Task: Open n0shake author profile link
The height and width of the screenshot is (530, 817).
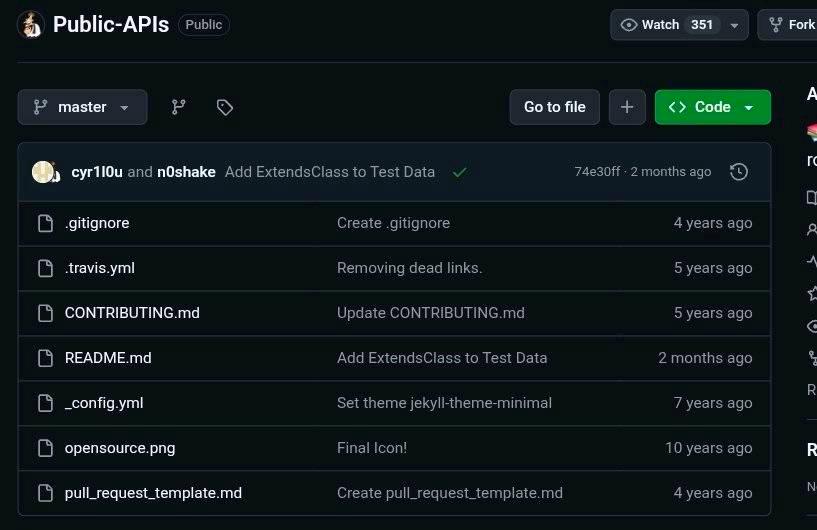Action: 187,172
